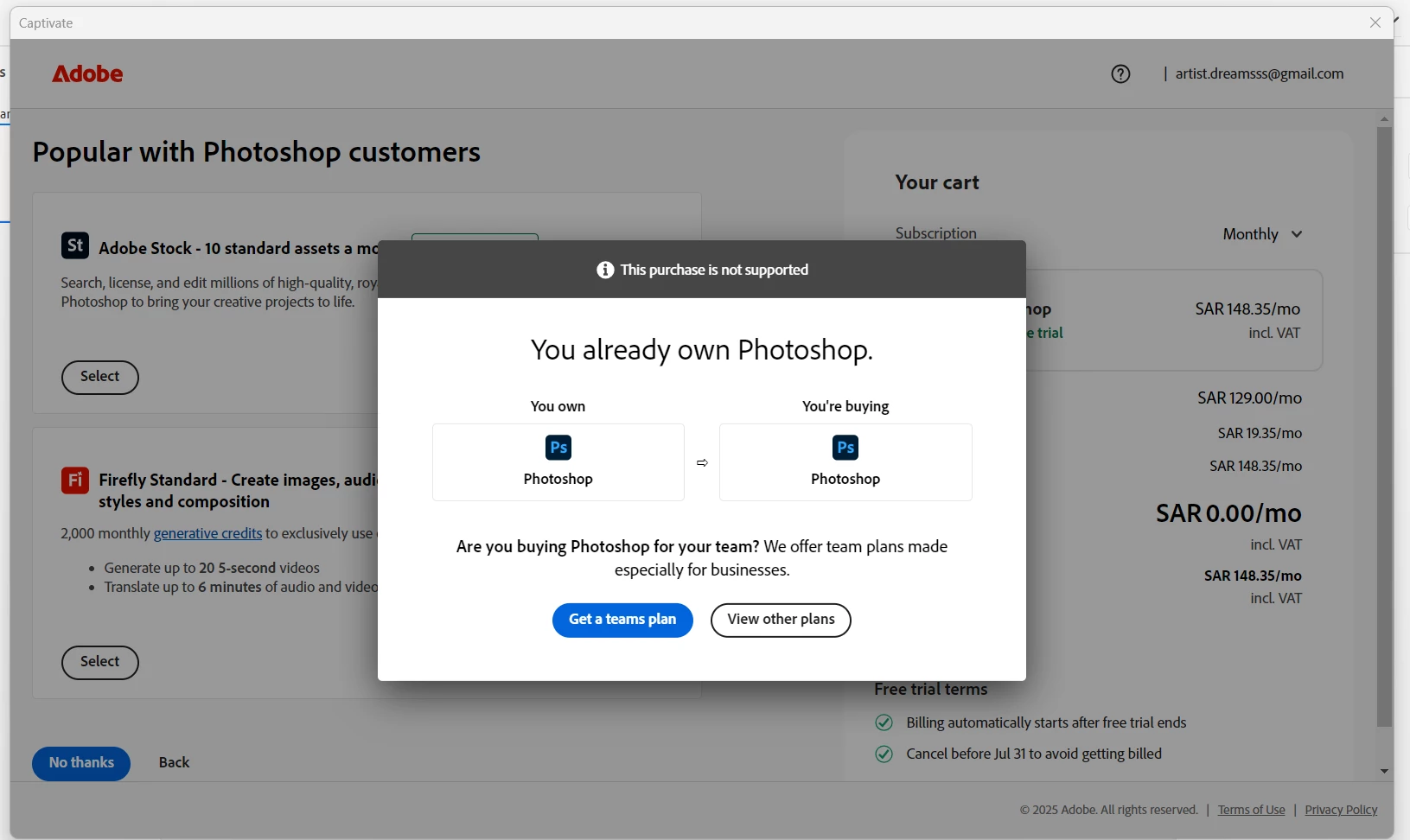This screenshot has width=1410, height=840.
Task: Click the copyright 2025 Adobe text
Action: (1108, 810)
